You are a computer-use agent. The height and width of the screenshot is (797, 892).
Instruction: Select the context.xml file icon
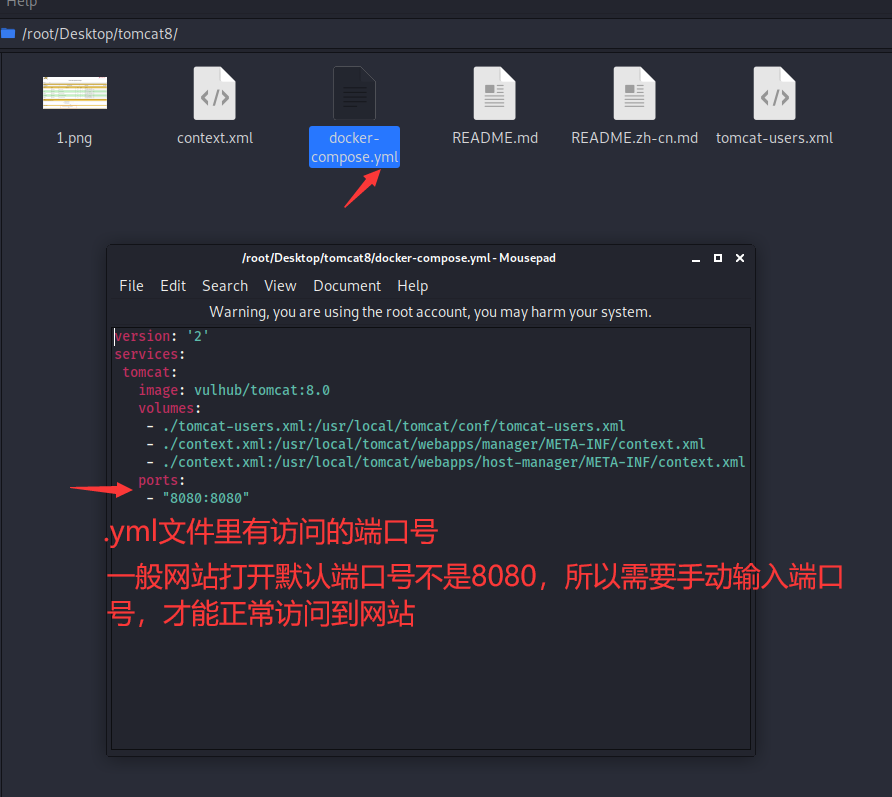coord(214,93)
